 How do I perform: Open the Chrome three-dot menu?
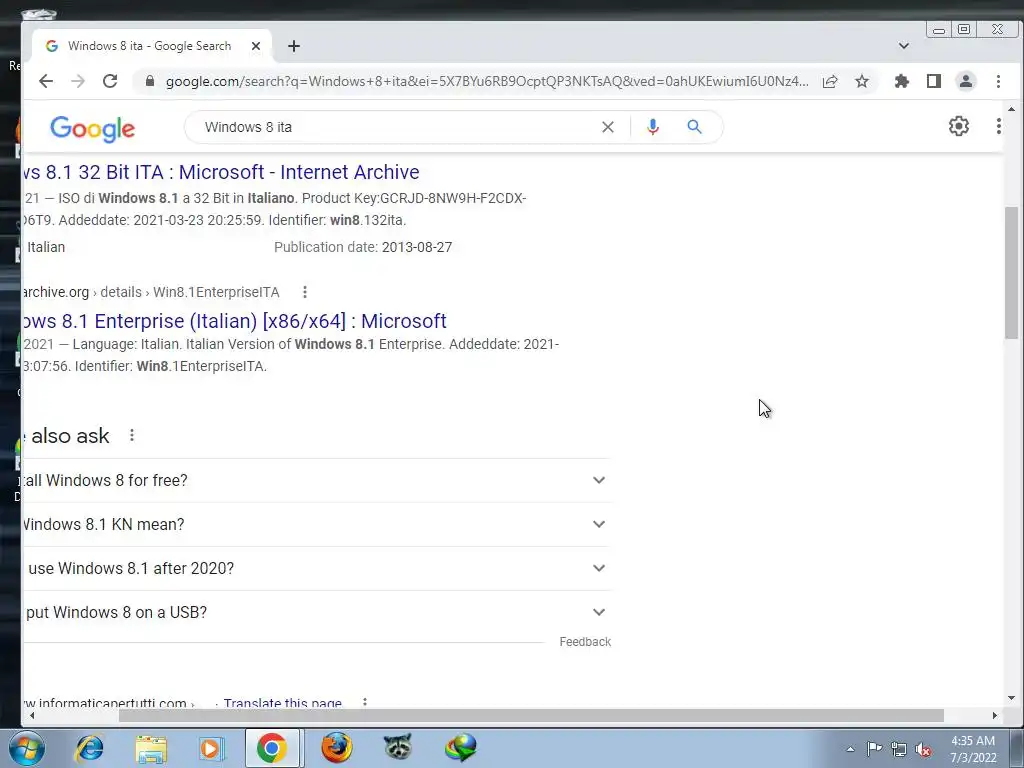coord(998,81)
